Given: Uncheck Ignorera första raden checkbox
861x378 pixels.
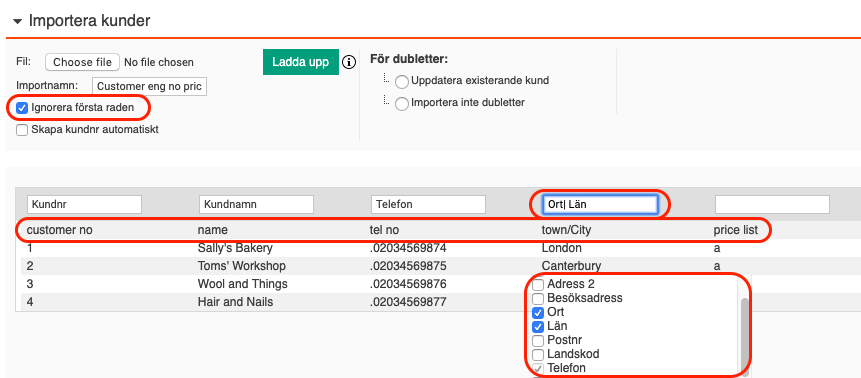Looking at the screenshot, I should pyautogui.click(x=22, y=108).
